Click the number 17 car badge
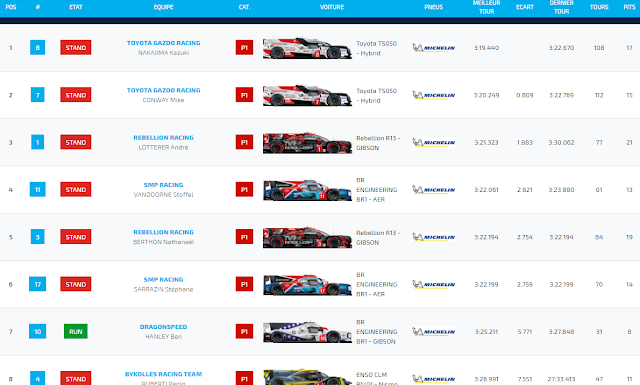This screenshot has height=385, width=640. pos(38,284)
